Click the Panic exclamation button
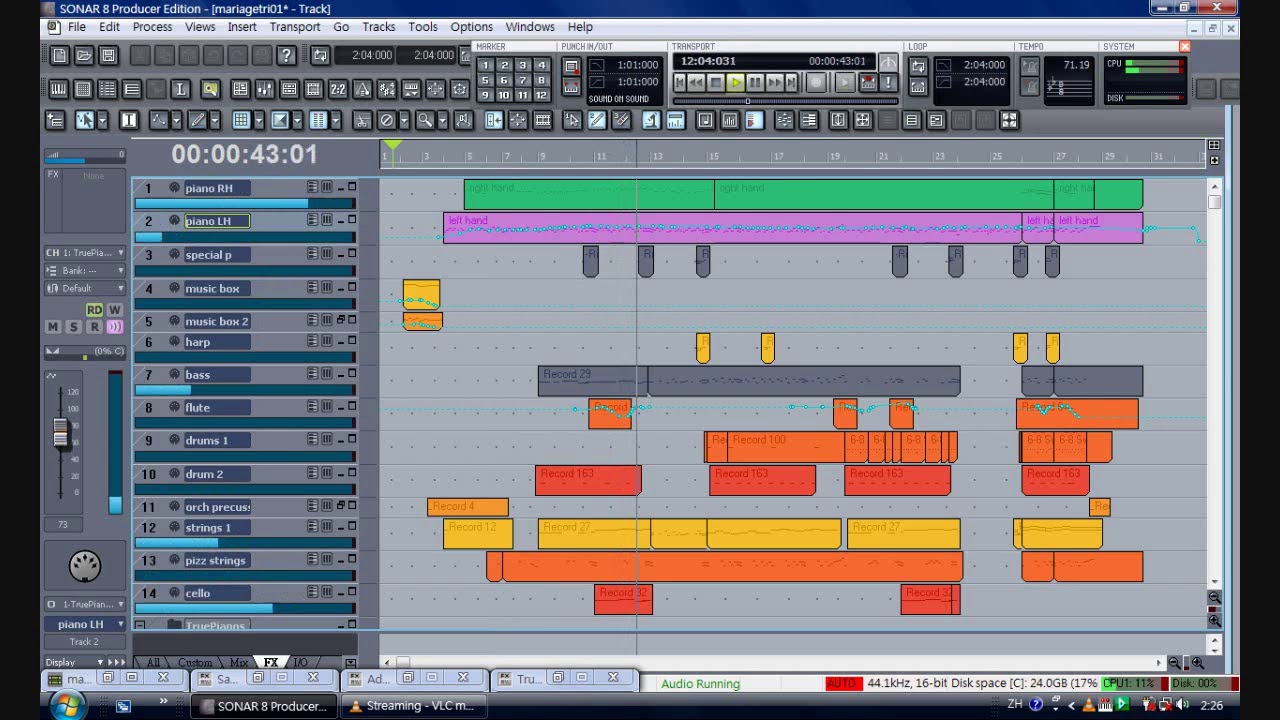Screen dimensions: 1280x720 tap(888, 83)
